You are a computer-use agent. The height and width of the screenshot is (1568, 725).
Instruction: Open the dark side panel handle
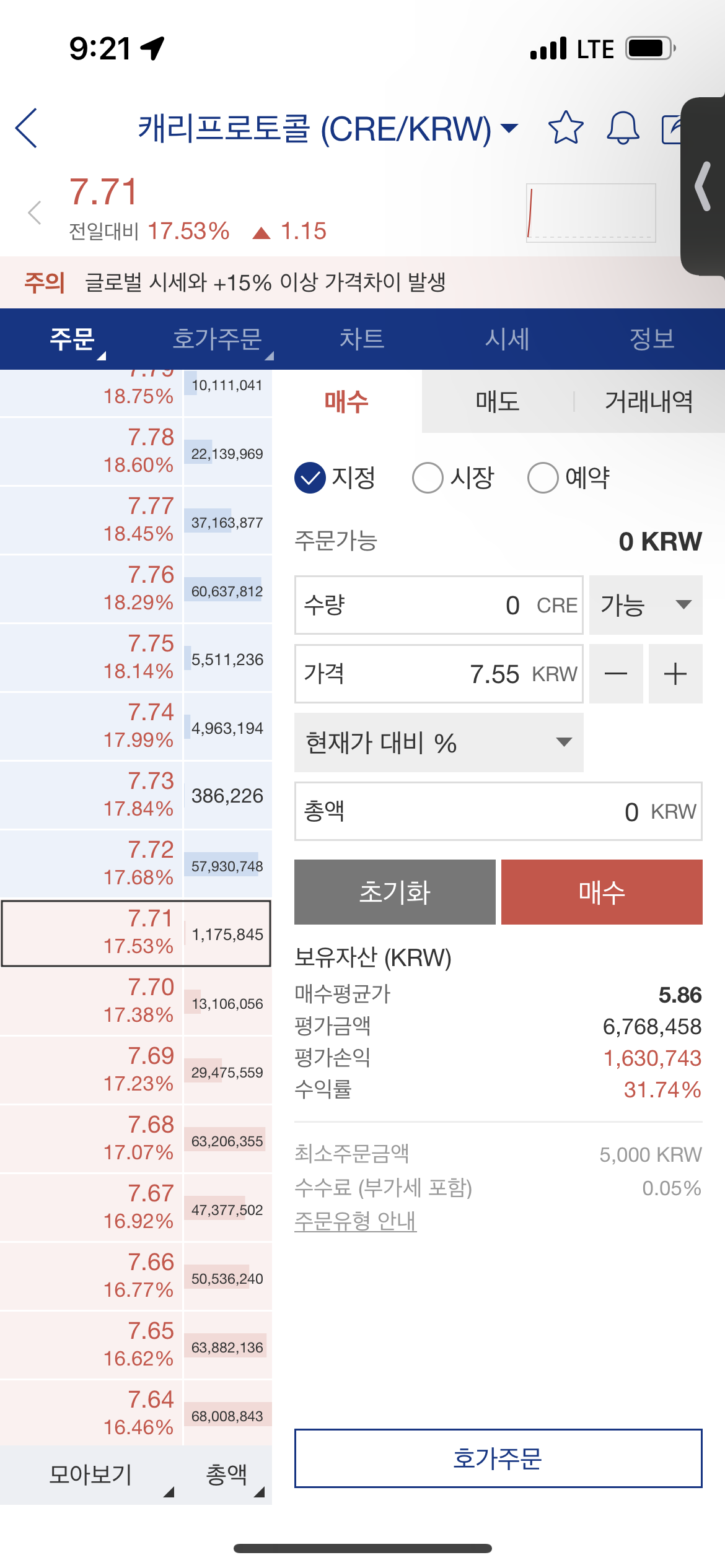(703, 186)
